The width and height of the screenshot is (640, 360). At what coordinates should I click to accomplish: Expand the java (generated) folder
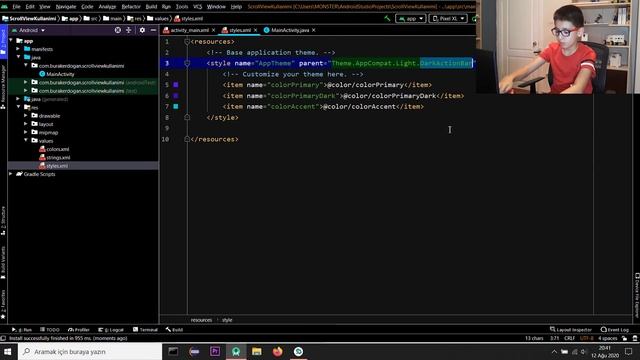(18, 99)
